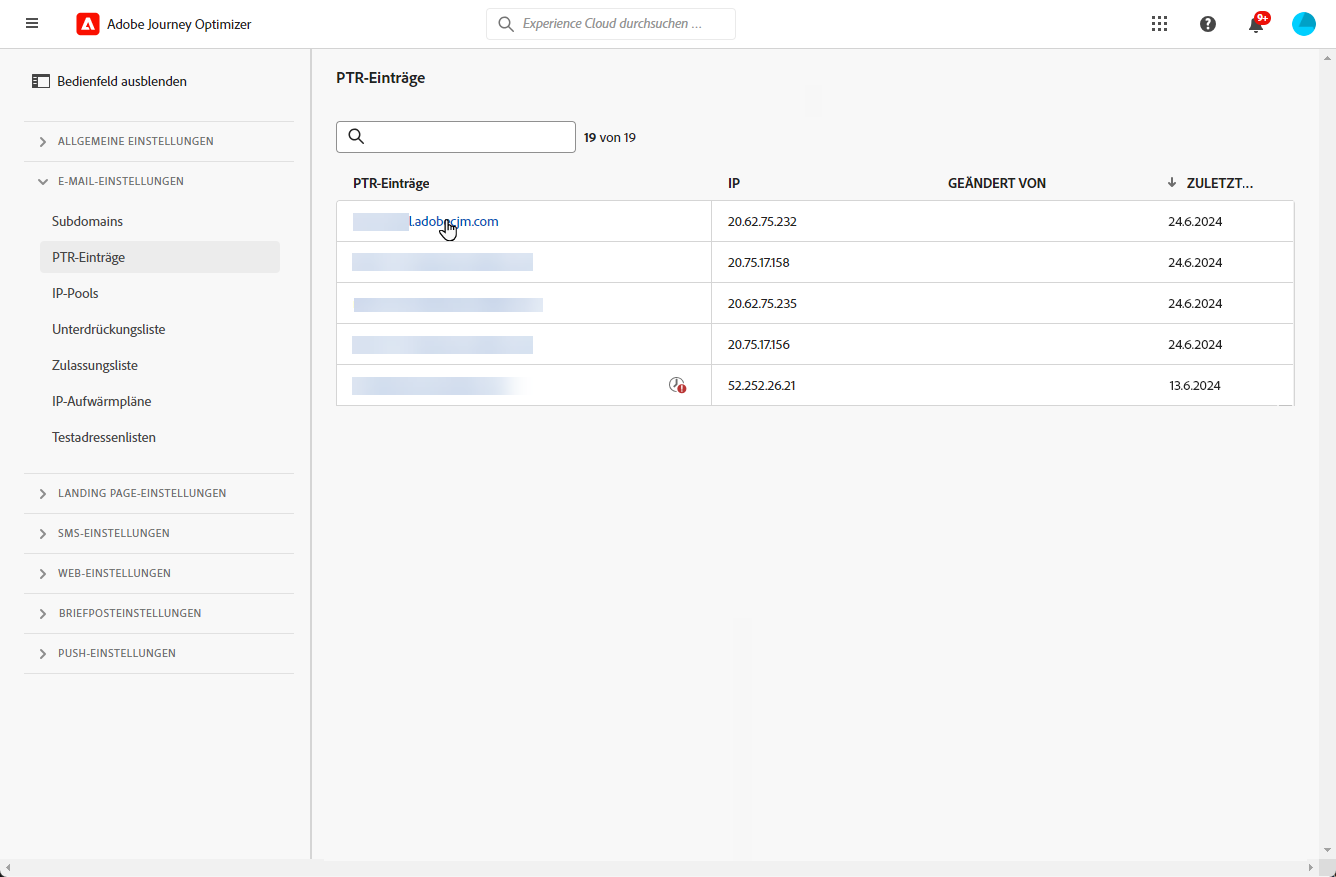Click the Bedienfeld ausblenden panel icon
This screenshot has width=1336, height=877.
[x=41, y=81]
